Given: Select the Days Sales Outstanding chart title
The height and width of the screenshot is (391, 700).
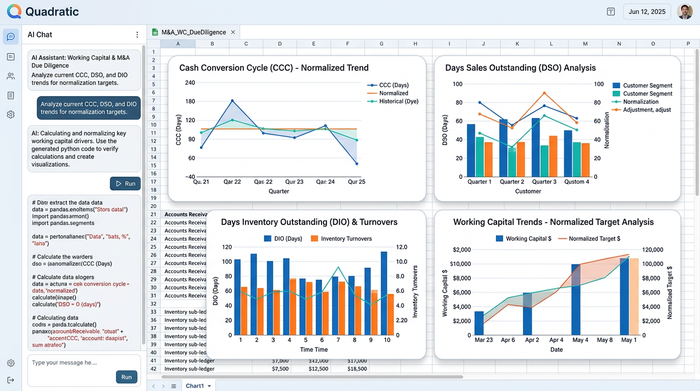Looking at the screenshot, I should click(520, 68).
